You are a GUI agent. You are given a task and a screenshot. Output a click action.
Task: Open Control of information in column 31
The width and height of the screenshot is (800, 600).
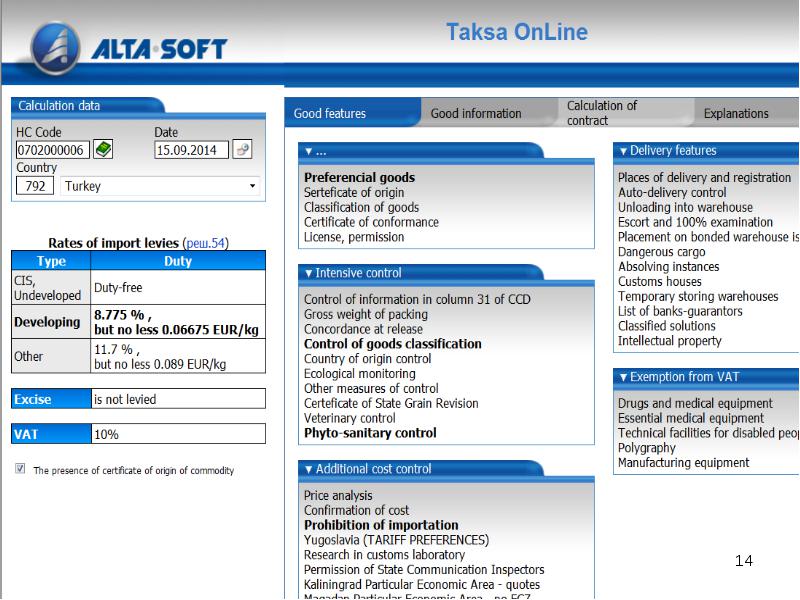417,299
